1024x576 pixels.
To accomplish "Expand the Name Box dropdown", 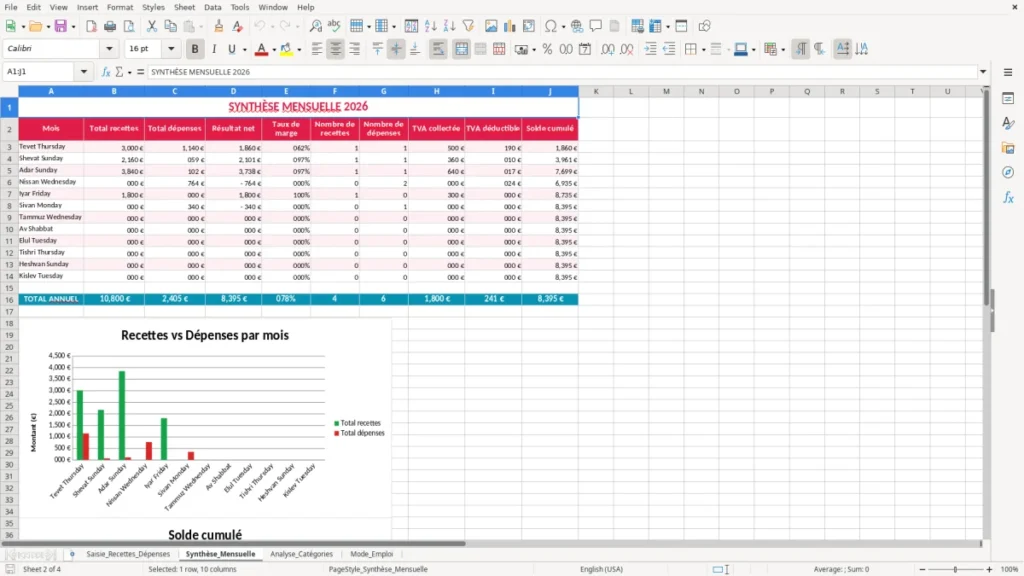I will pyautogui.click(x=84, y=72).
